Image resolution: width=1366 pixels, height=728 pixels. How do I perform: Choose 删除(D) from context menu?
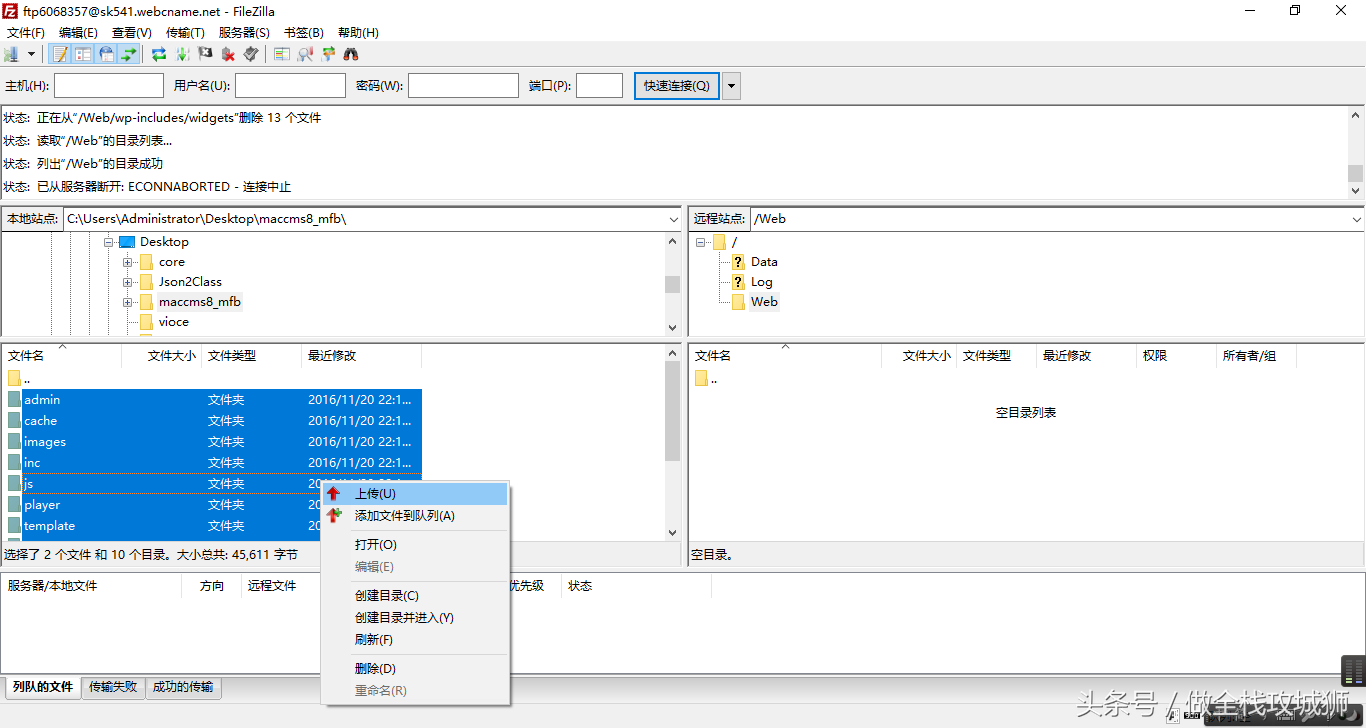[x=415, y=669]
